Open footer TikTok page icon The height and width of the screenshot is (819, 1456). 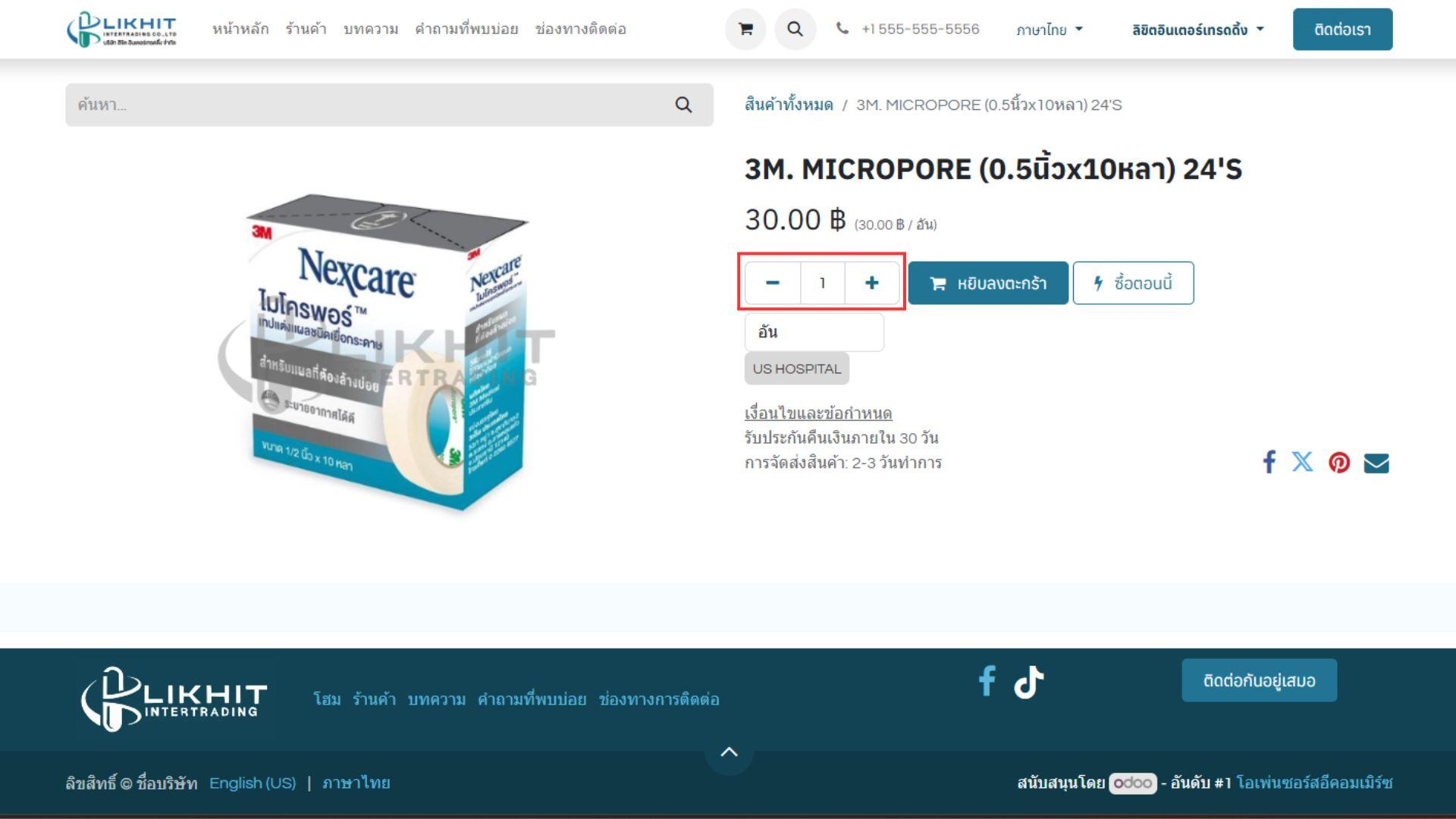click(x=1029, y=682)
